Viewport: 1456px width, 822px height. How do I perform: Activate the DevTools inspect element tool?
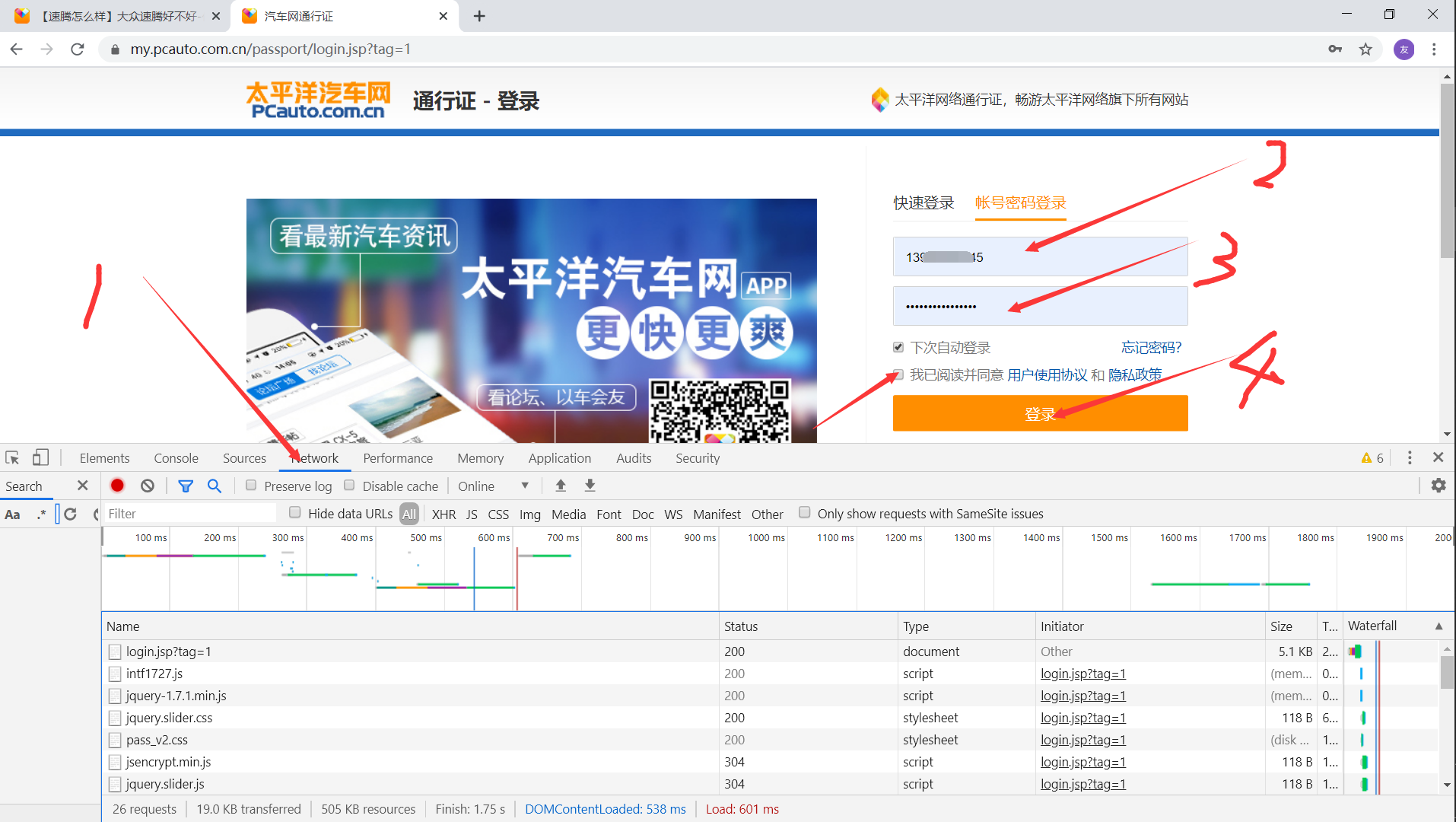(12, 457)
